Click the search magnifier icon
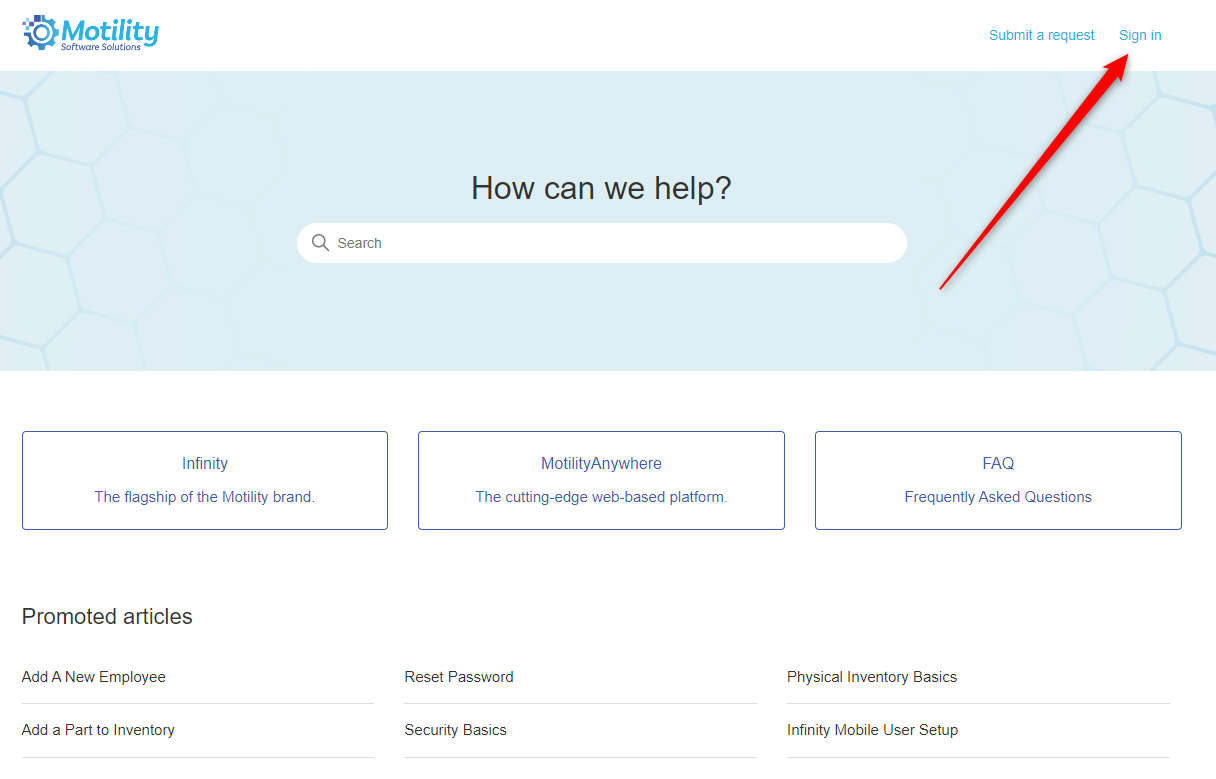The width and height of the screenshot is (1216, 779). click(320, 243)
